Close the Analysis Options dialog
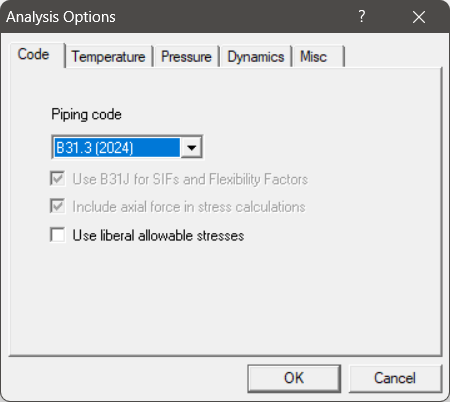The width and height of the screenshot is (450, 402). [x=419, y=17]
